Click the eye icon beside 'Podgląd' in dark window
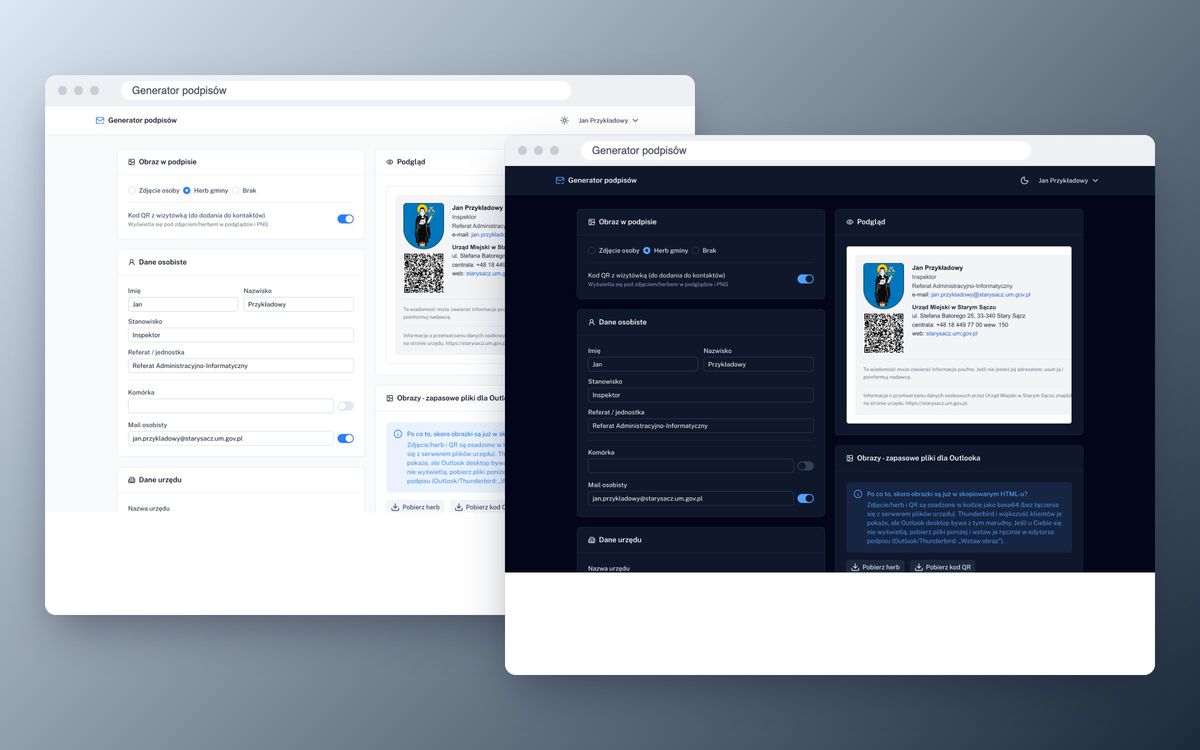Viewport: 1200px width, 750px height. [849, 222]
